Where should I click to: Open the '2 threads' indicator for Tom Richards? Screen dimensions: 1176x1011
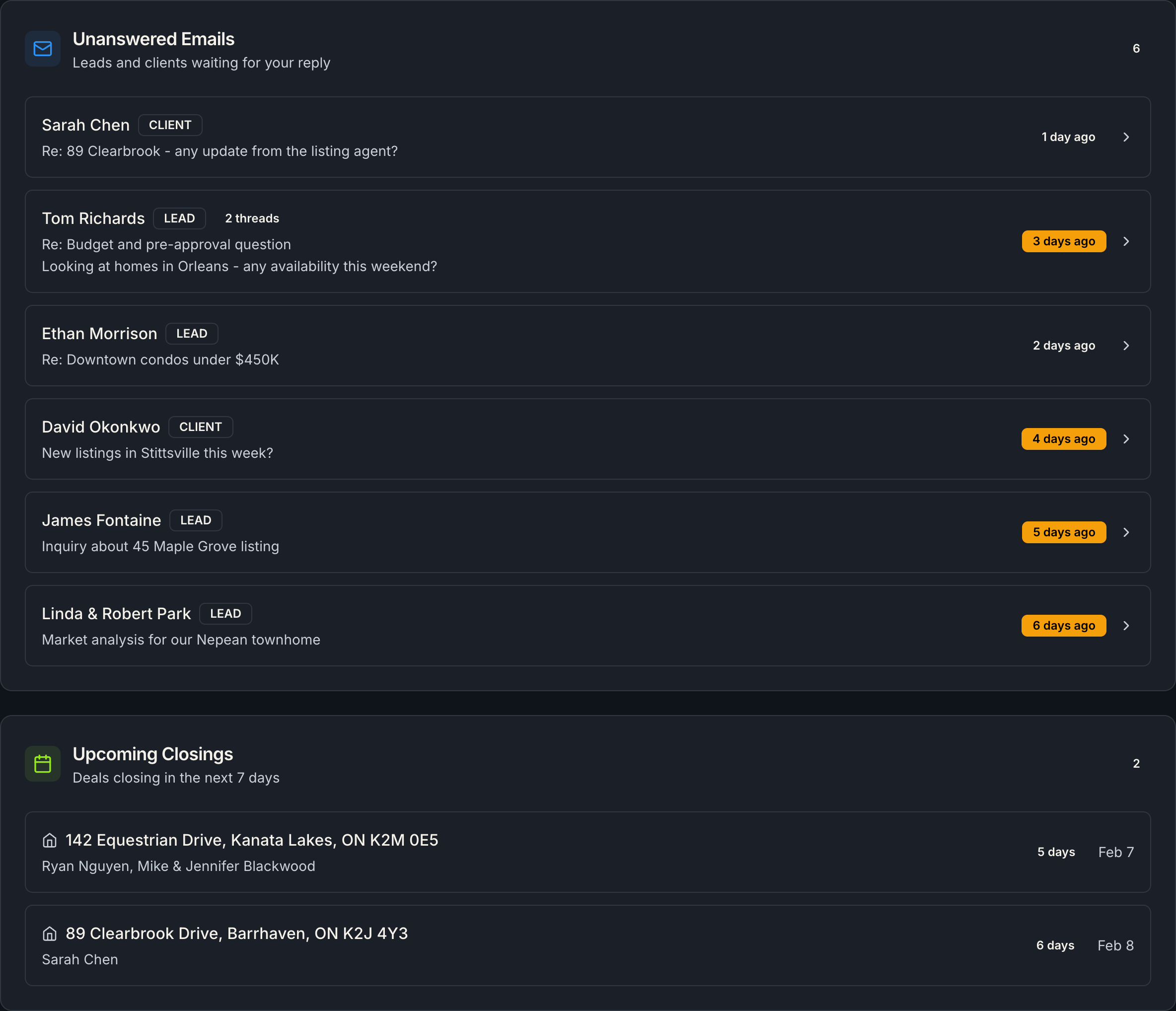click(x=251, y=218)
